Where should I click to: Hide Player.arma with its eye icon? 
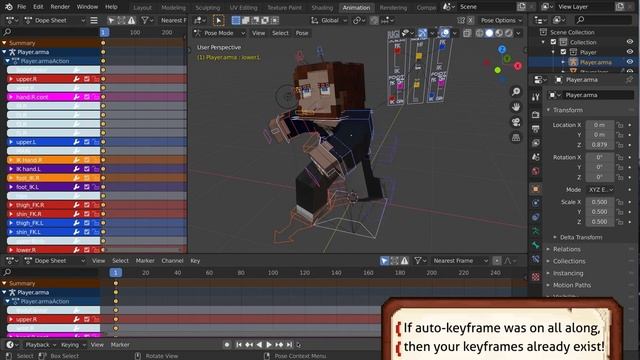coord(630,62)
